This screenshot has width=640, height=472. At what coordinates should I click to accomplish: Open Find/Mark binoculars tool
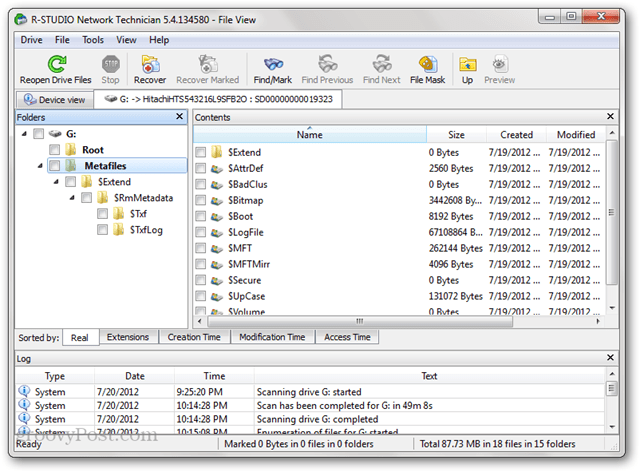click(273, 64)
